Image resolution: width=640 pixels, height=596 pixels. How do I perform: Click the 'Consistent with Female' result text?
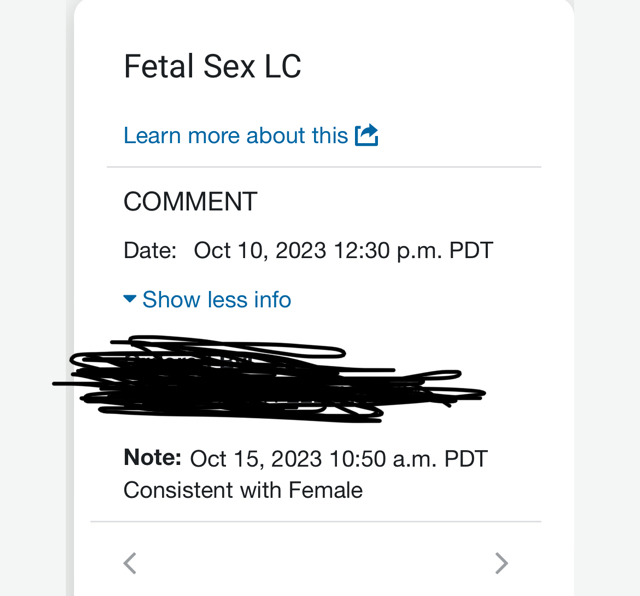pyautogui.click(x=243, y=490)
